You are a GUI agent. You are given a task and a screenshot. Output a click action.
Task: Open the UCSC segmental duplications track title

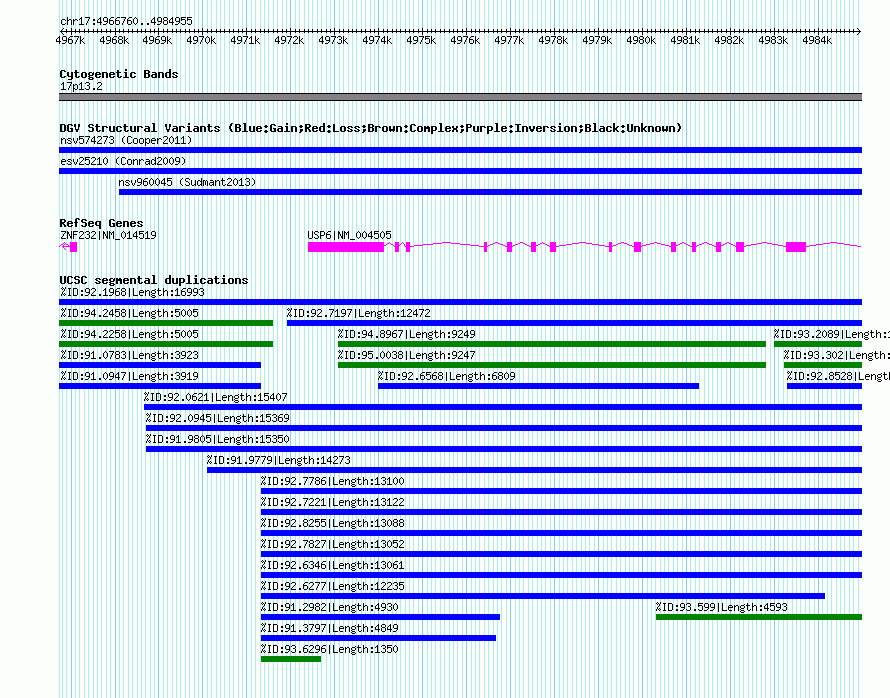[154, 280]
